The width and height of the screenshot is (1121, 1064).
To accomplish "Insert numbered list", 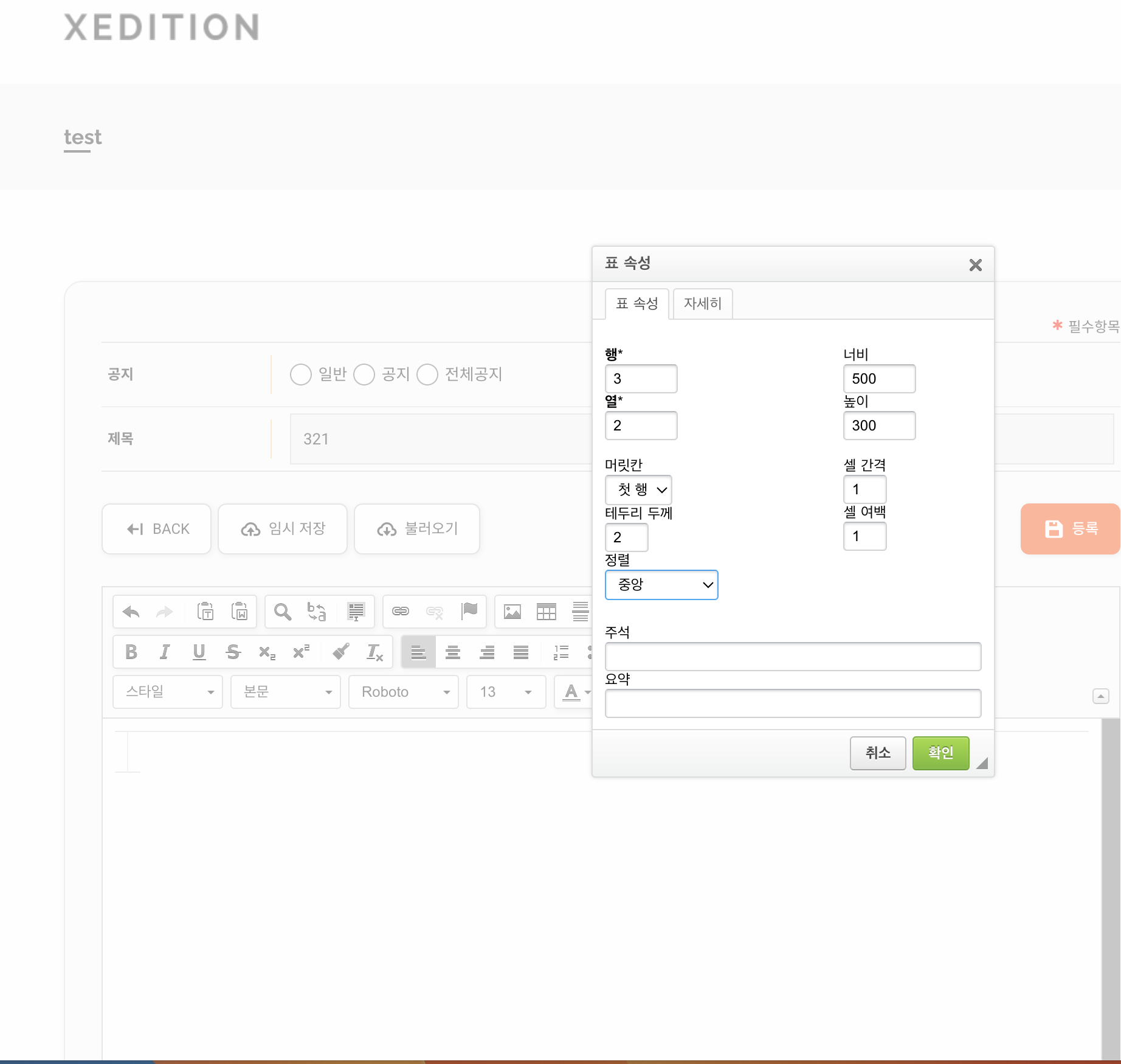I will coord(561,652).
